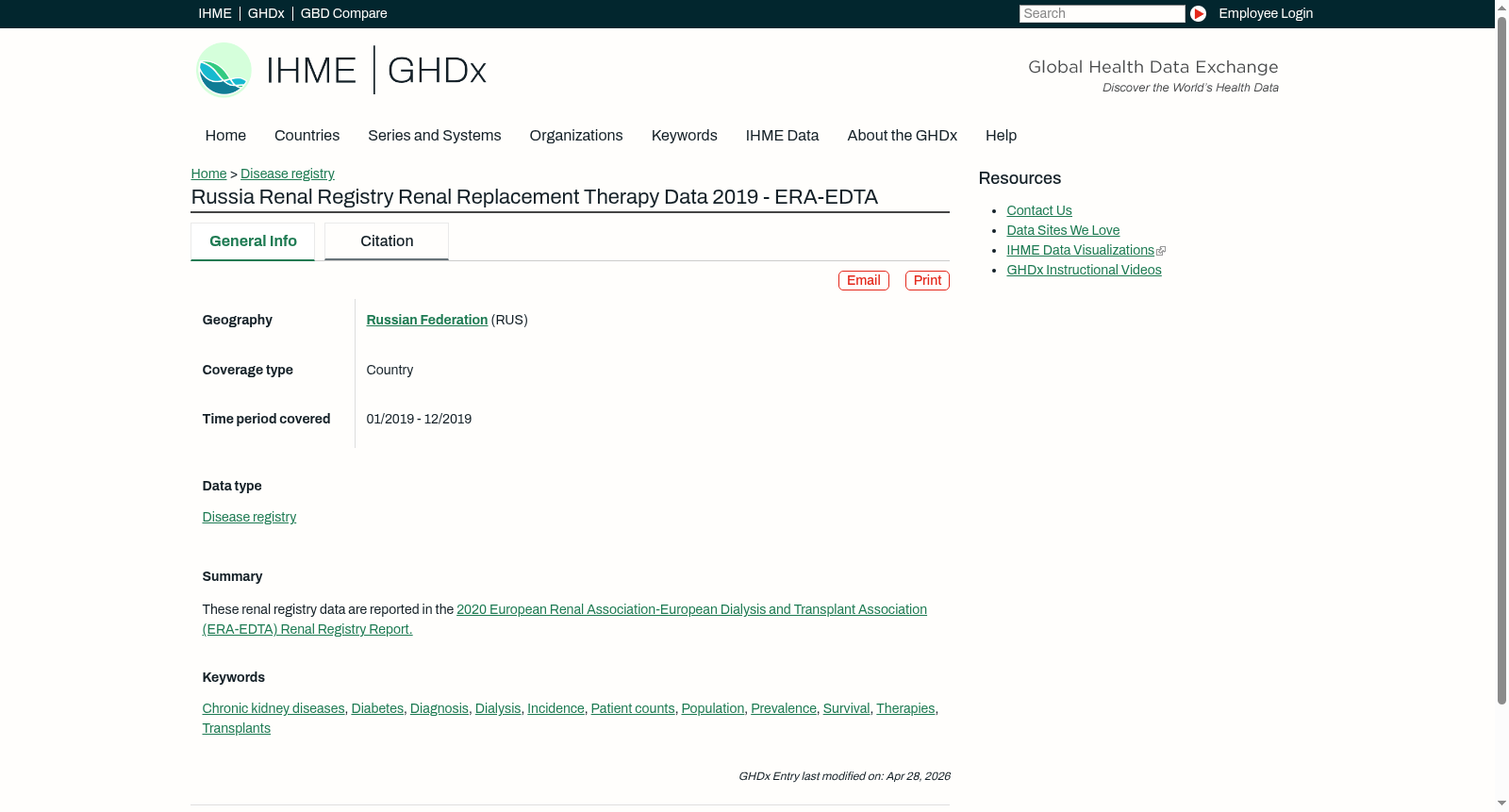Screen dimensions: 1509x812
Task: Click the scrollbar up arrow
Action: pos(1501,7)
